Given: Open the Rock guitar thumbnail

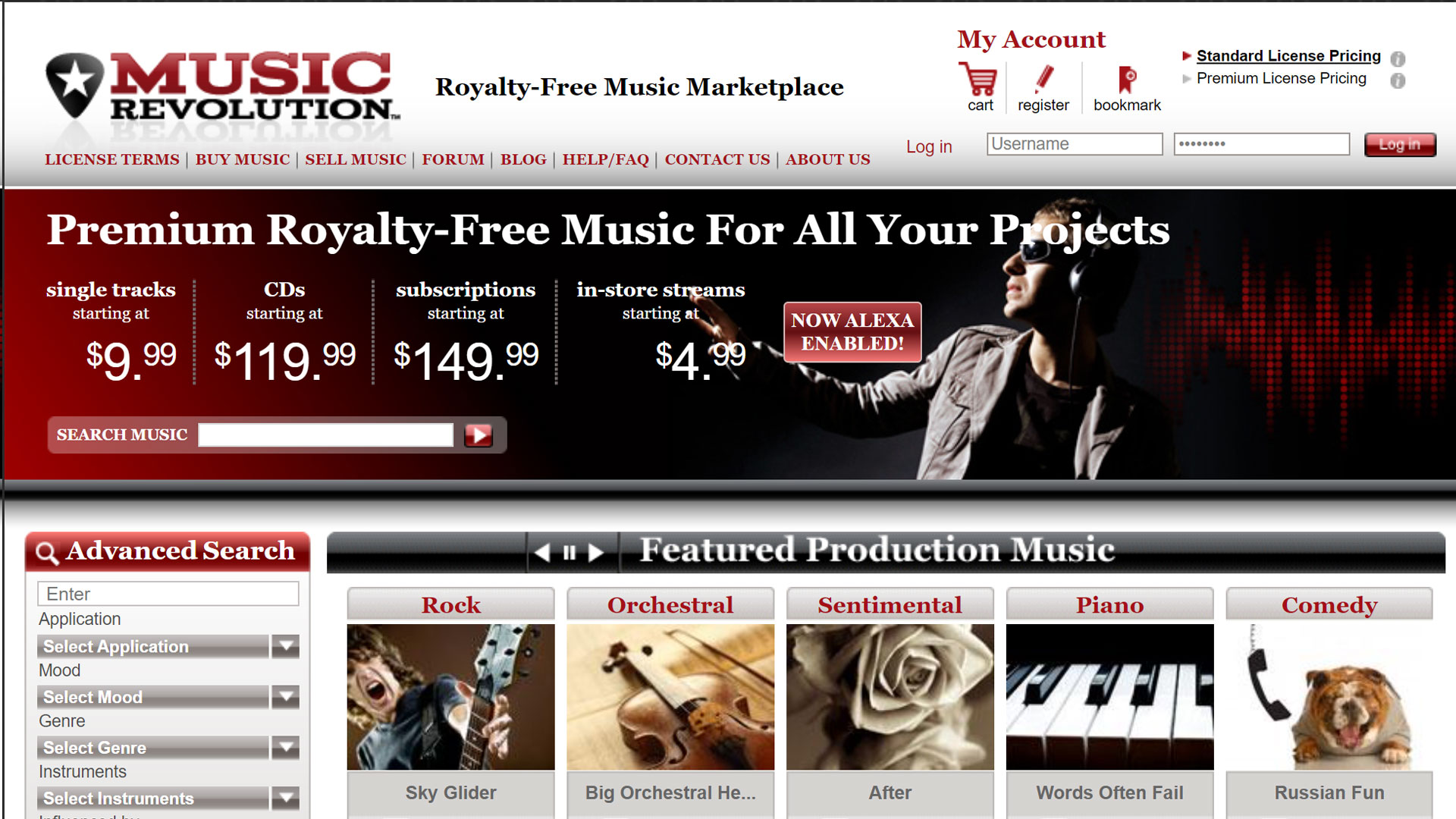Looking at the screenshot, I should [x=450, y=697].
